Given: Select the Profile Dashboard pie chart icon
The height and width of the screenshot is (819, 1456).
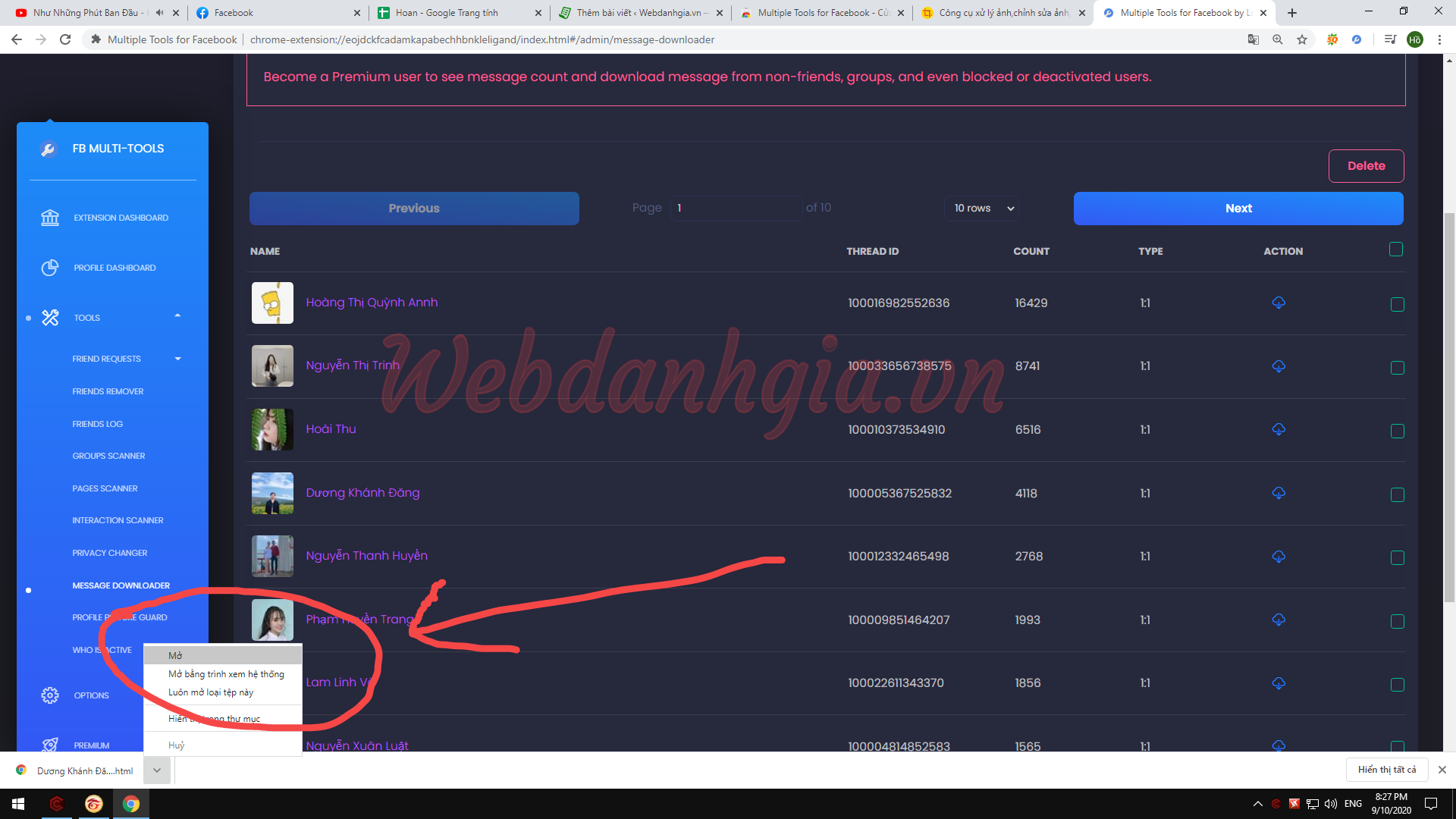Looking at the screenshot, I should click(50, 267).
